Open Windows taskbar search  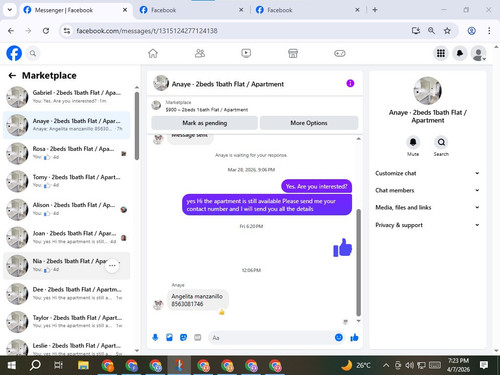(x=35, y=366)
